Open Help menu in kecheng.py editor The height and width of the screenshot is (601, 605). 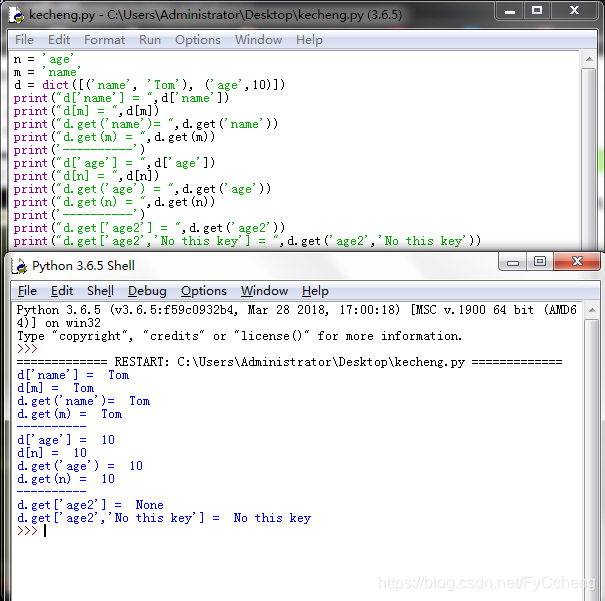pyautogui.click(x=309, y=40)
